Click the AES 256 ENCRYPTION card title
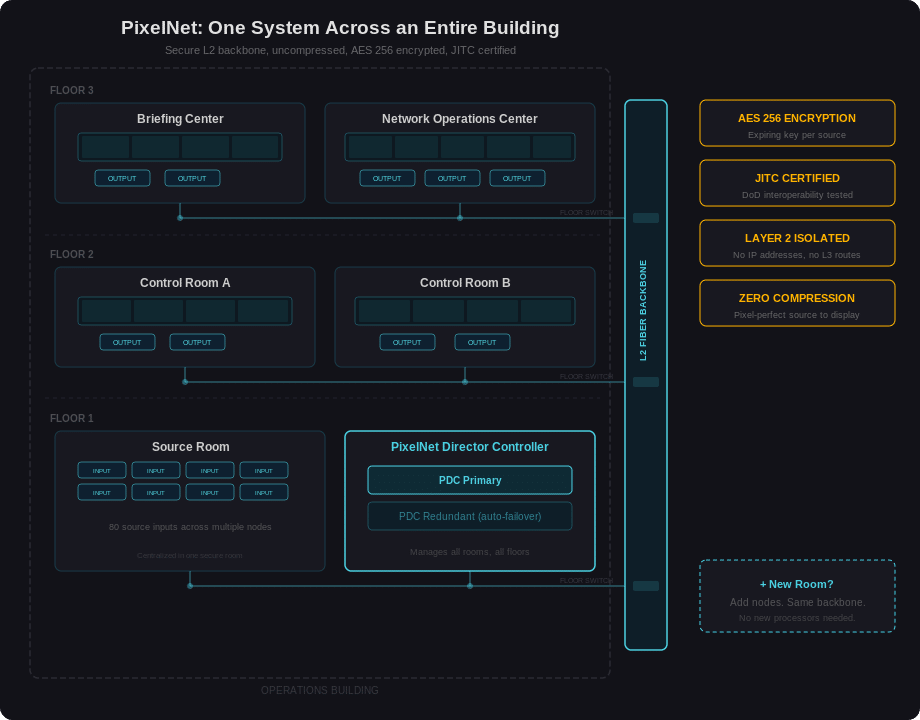Viewport: 920px width, 720px height. pyautogui.click(x=797, y=118)
